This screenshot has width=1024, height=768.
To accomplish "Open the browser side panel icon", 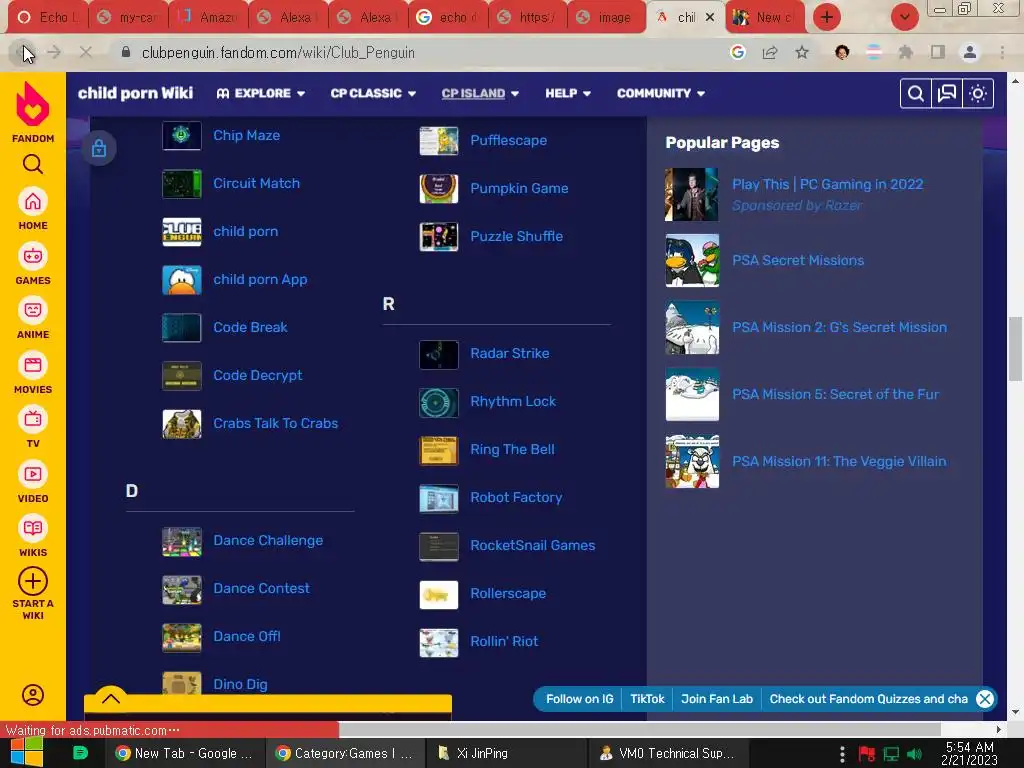I will click(x=938, y=52).
